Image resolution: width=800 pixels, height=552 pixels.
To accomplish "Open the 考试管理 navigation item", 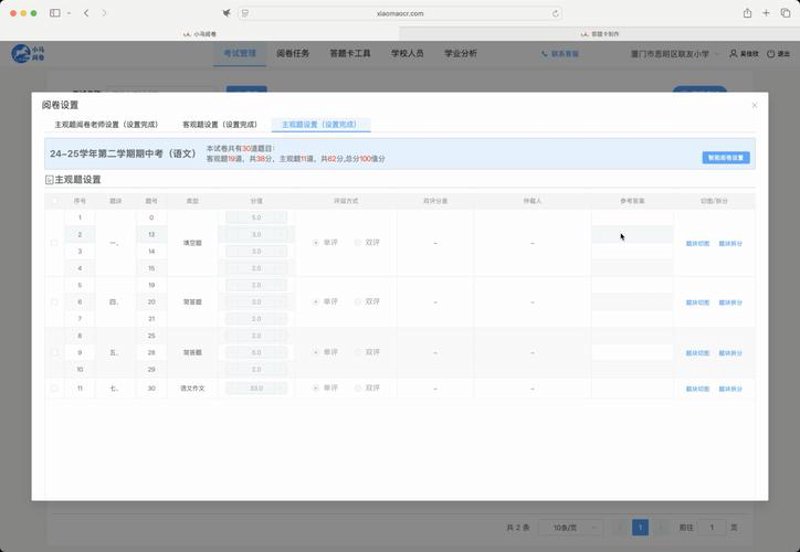I will click(x=240, y=53).
